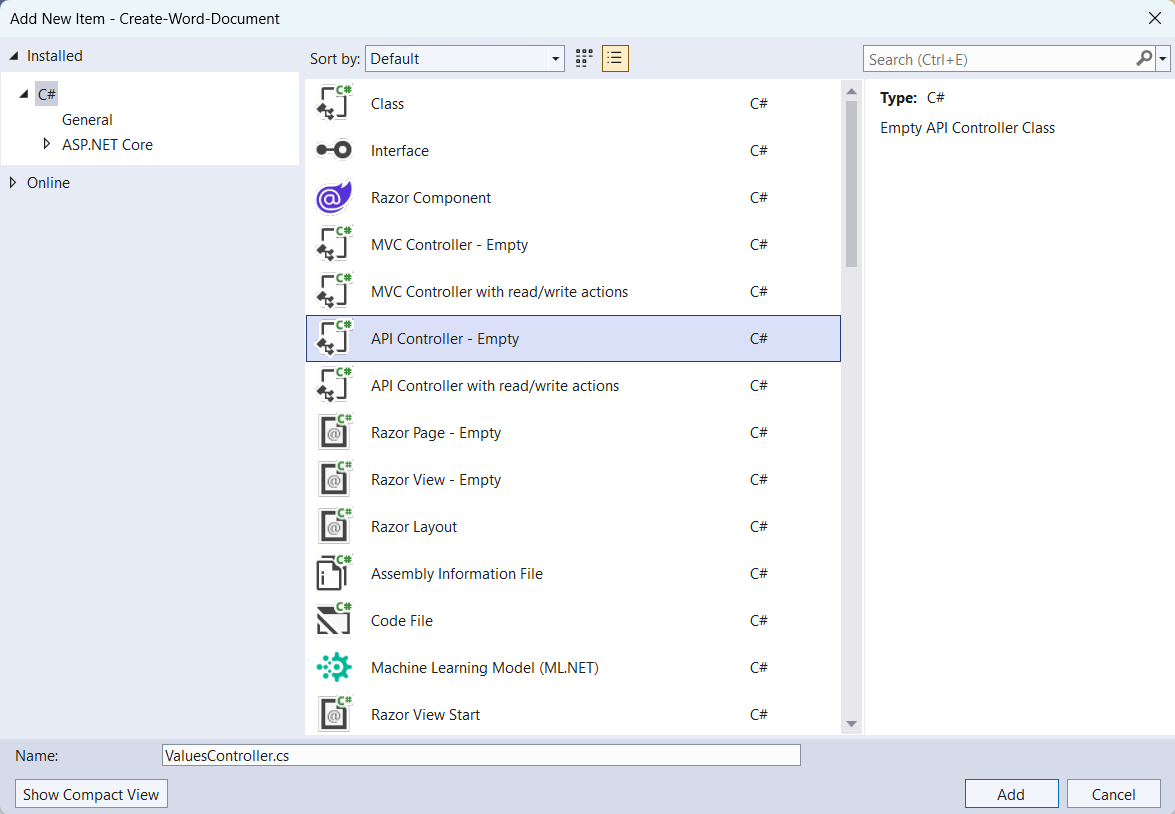The image size is (1175, 814).
Task: Select the Class template icon
Action: [333, 103]
